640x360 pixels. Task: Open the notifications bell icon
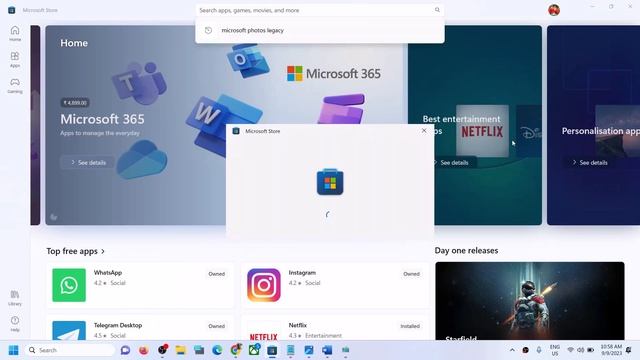tap(629, 350)
